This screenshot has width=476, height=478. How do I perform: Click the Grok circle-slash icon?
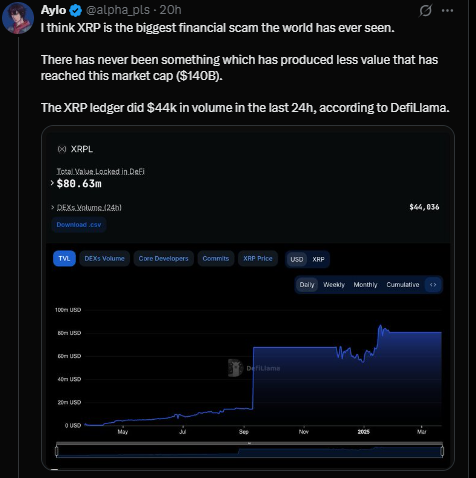click(425, 10)
